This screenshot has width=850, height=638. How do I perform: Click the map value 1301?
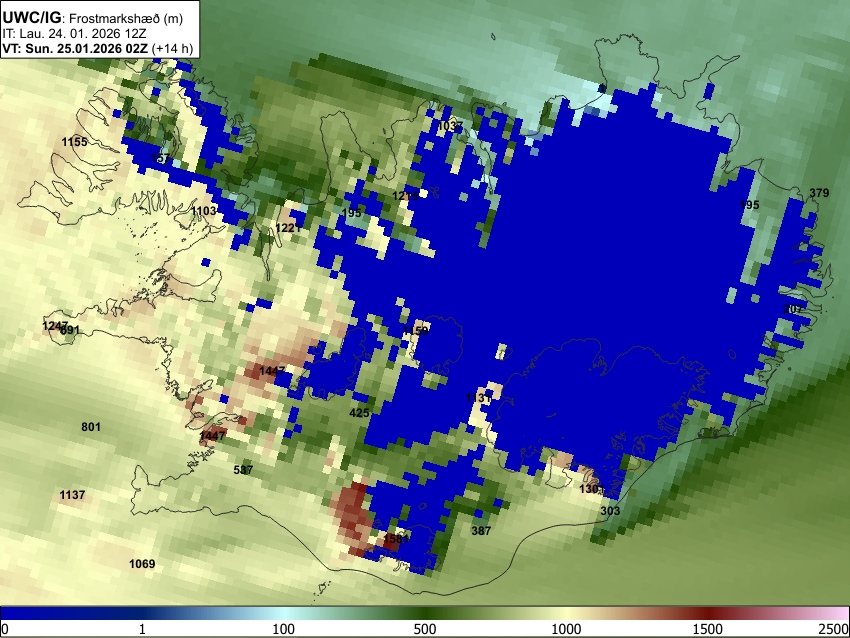(592, 489)
